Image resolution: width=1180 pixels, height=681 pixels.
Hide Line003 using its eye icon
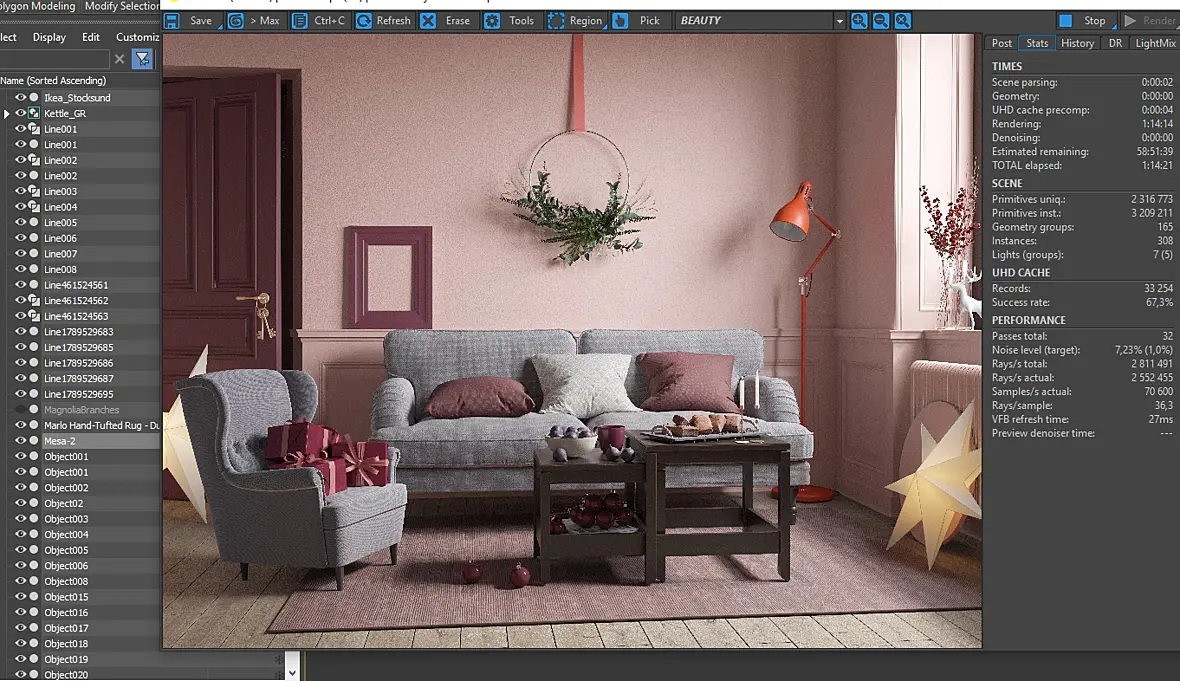[x=20, y=191]
